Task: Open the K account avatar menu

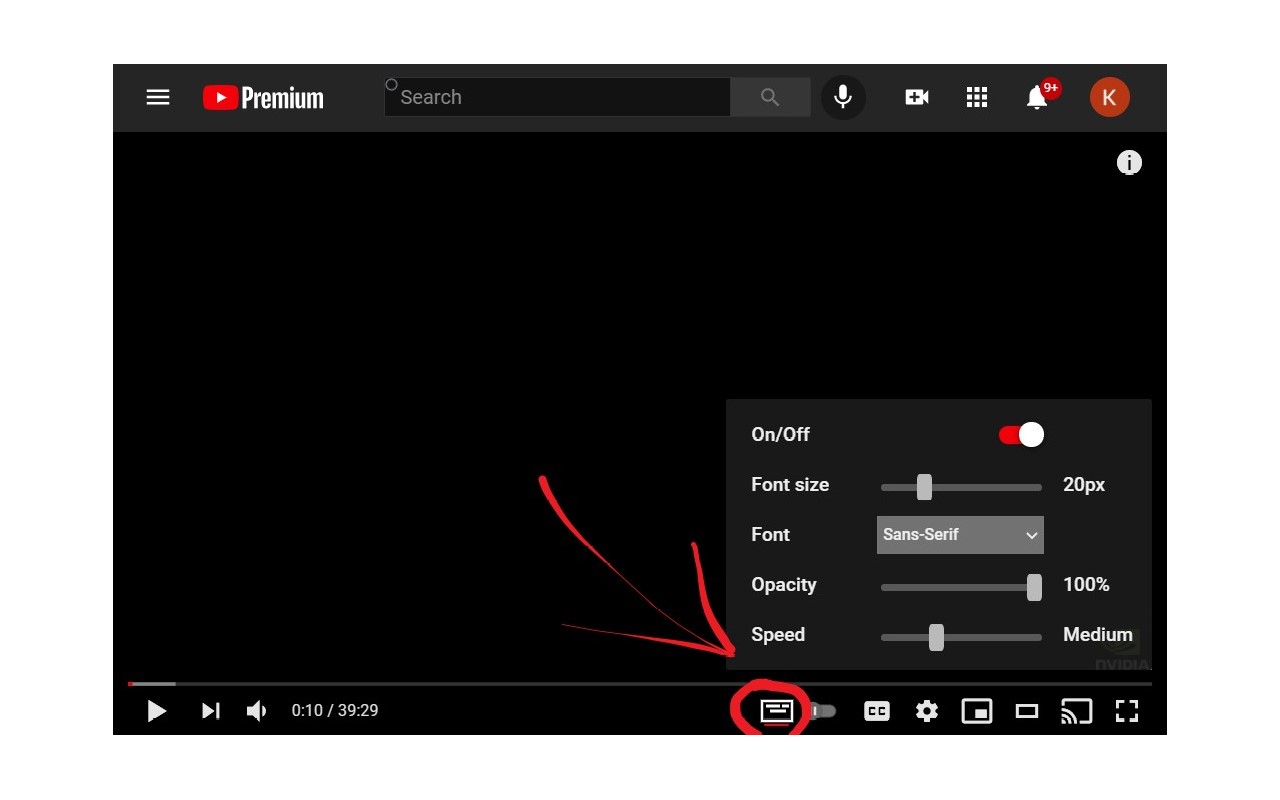Action: [1109, 97]
